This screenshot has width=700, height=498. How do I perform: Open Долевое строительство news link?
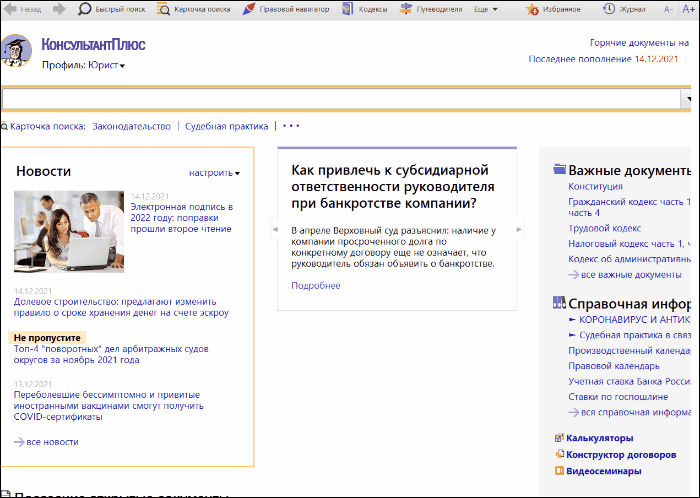[121, 307]
